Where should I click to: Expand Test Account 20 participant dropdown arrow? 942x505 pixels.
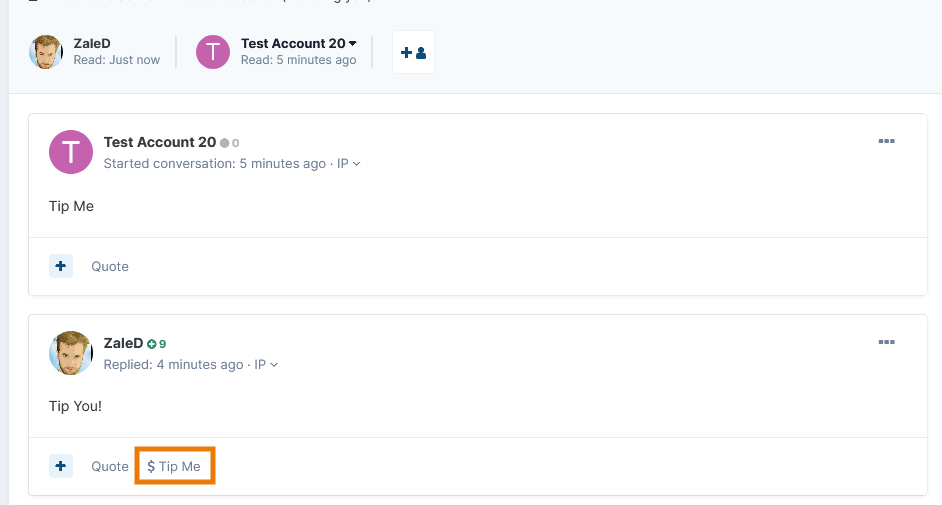click(x=353, y=43)
